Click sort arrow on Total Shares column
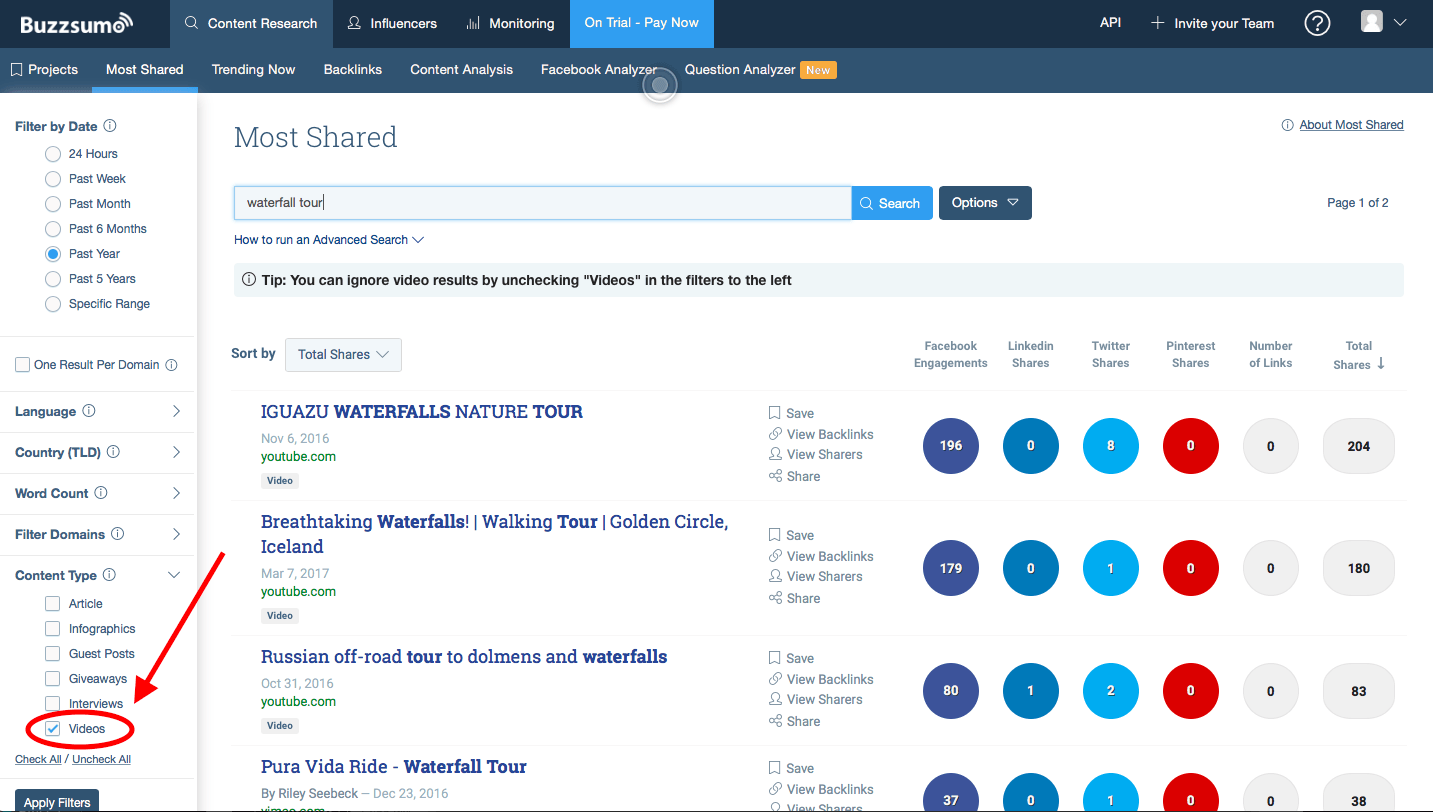This screenshot has width=1433, height=812. pos(1381,364)
